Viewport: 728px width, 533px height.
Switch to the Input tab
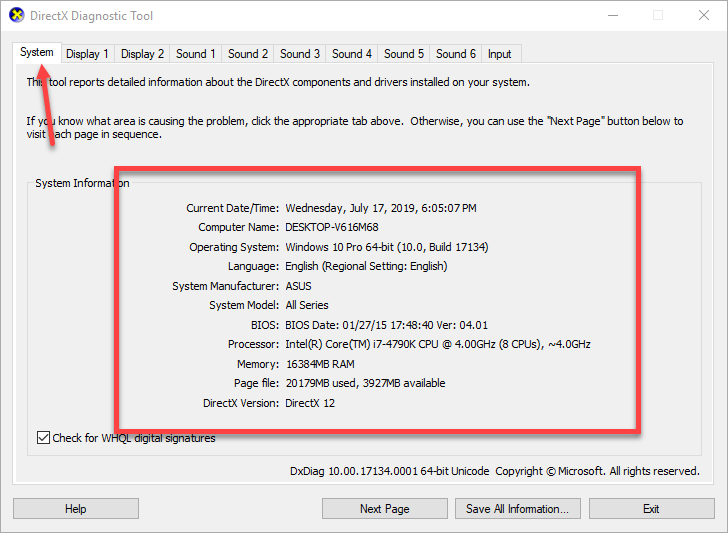pyautogui.click(x=500, y=54)
